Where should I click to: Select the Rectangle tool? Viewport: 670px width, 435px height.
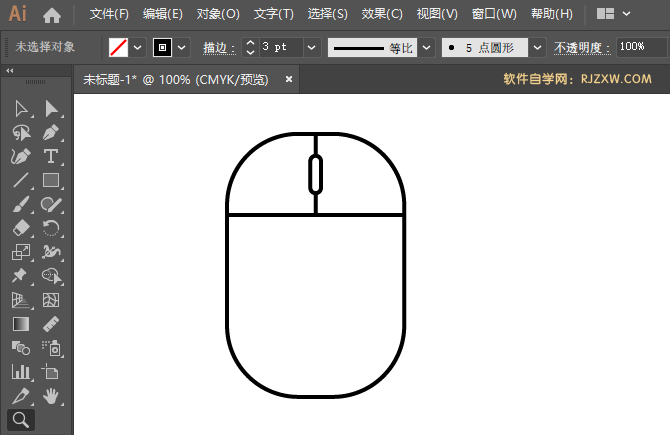51,181
